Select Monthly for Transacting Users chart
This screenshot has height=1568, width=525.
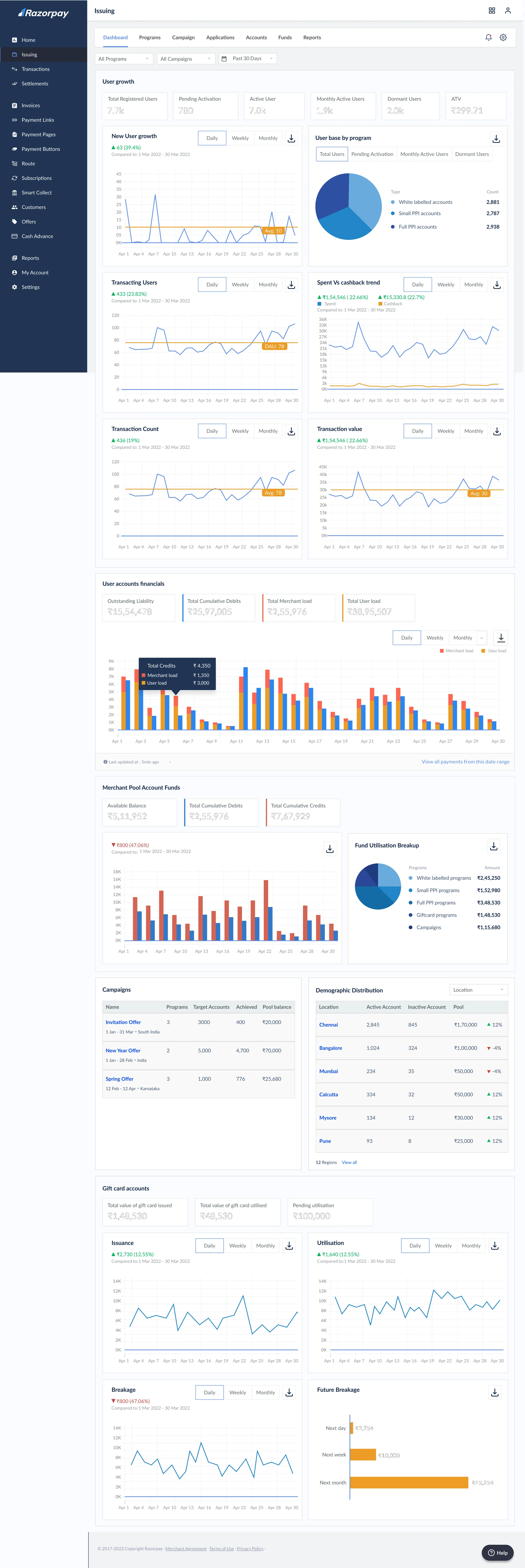point(268,285)
